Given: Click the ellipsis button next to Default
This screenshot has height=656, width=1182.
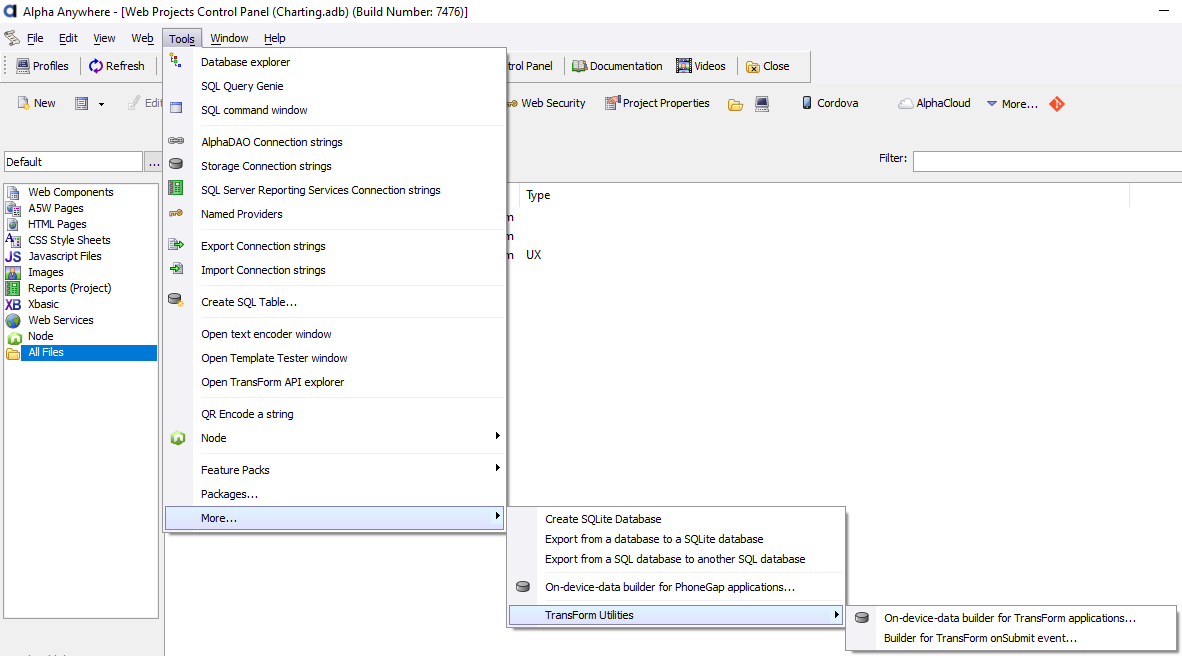Looking at the screenshot, I should tap(153, 161).
